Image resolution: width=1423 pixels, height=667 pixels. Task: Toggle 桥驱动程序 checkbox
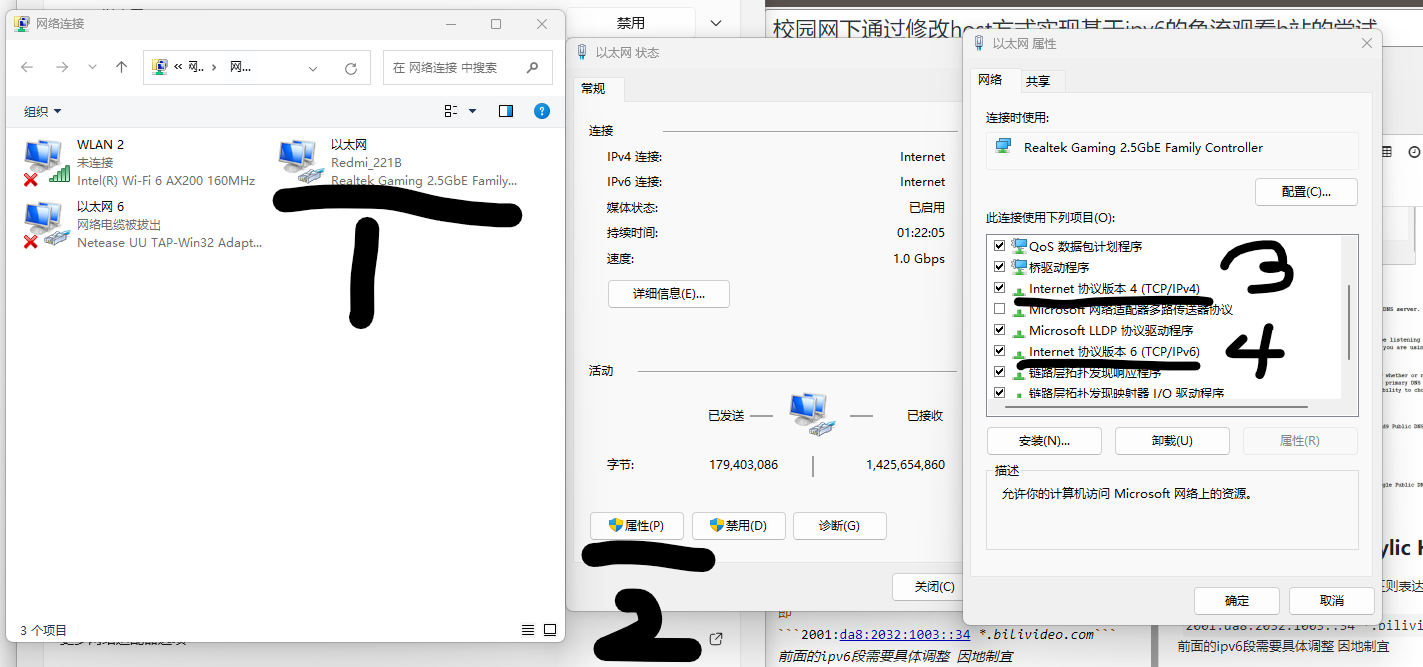(999, 267)
